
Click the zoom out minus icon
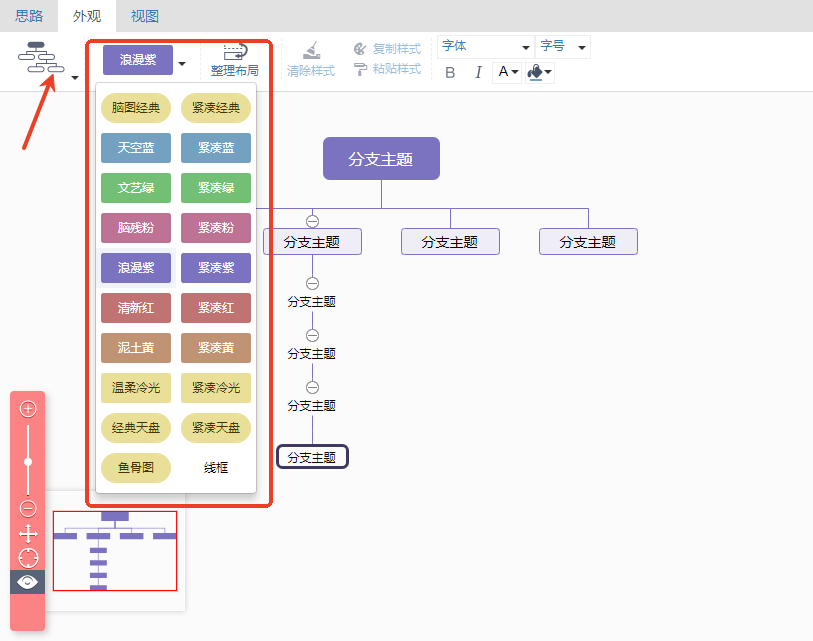[x=28, y=508]
